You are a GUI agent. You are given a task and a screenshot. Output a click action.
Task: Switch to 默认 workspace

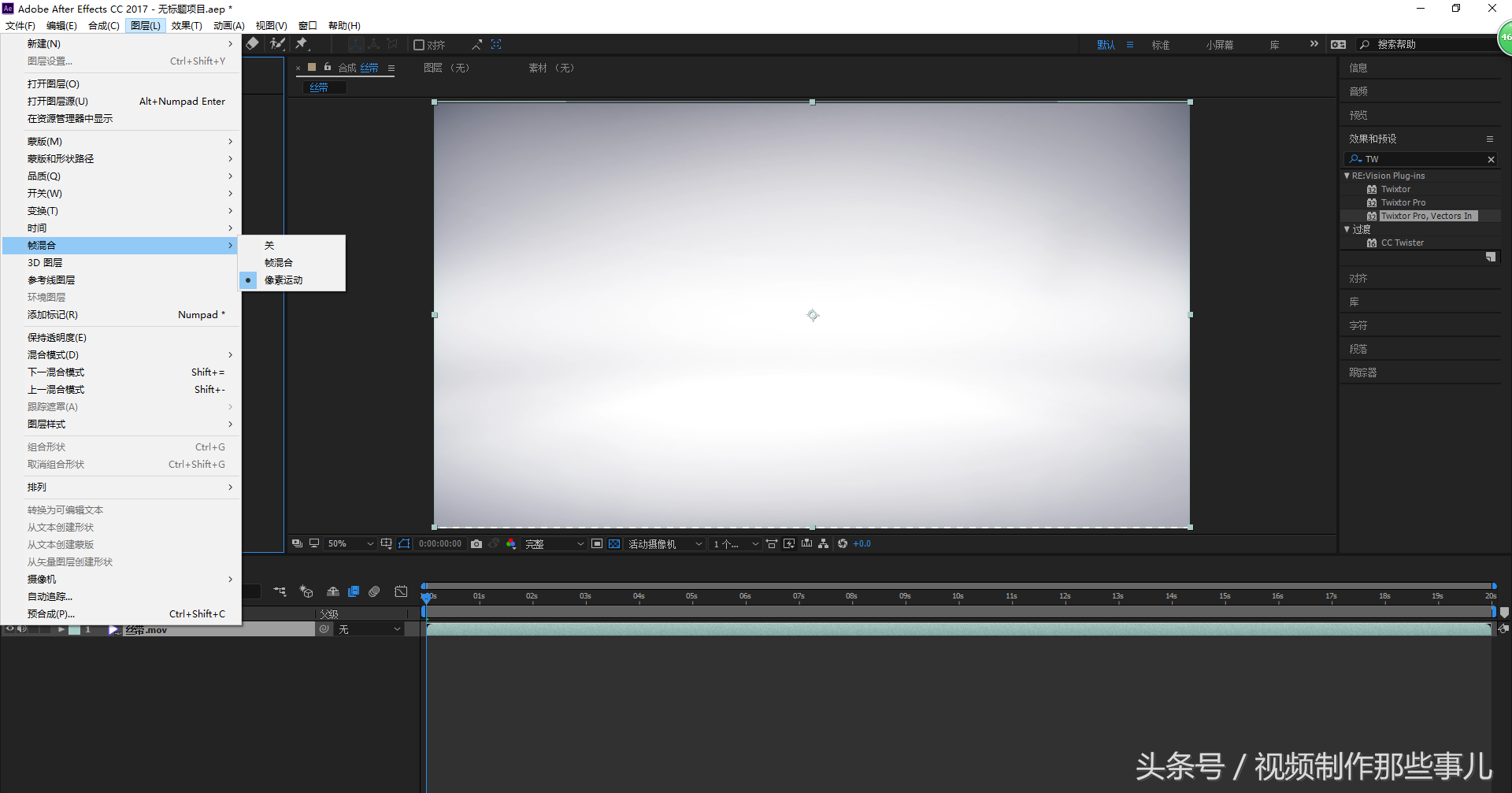click(1106, 45)
